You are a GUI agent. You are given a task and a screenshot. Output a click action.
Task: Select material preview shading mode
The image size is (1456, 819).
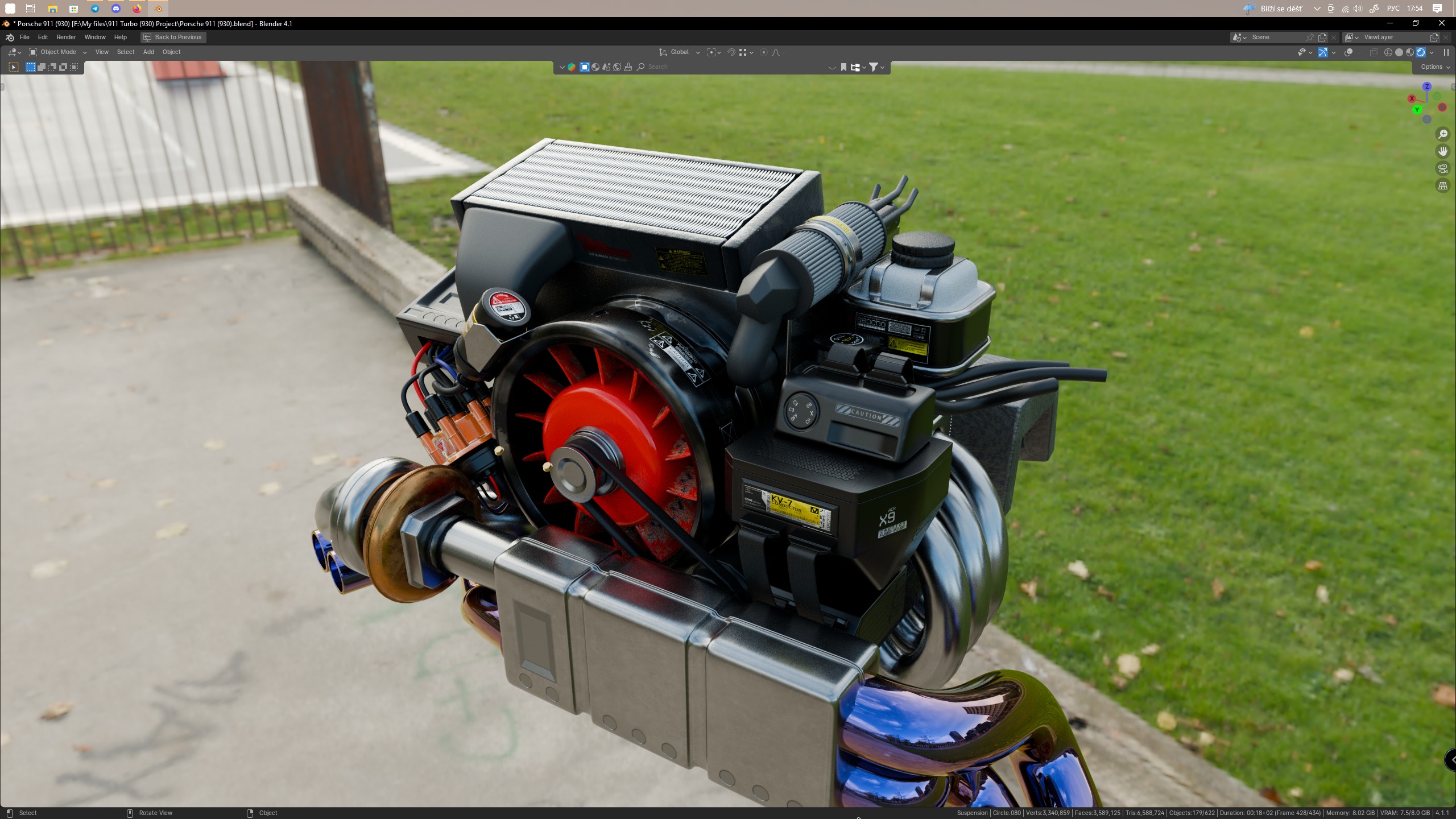pos(1410,52)
